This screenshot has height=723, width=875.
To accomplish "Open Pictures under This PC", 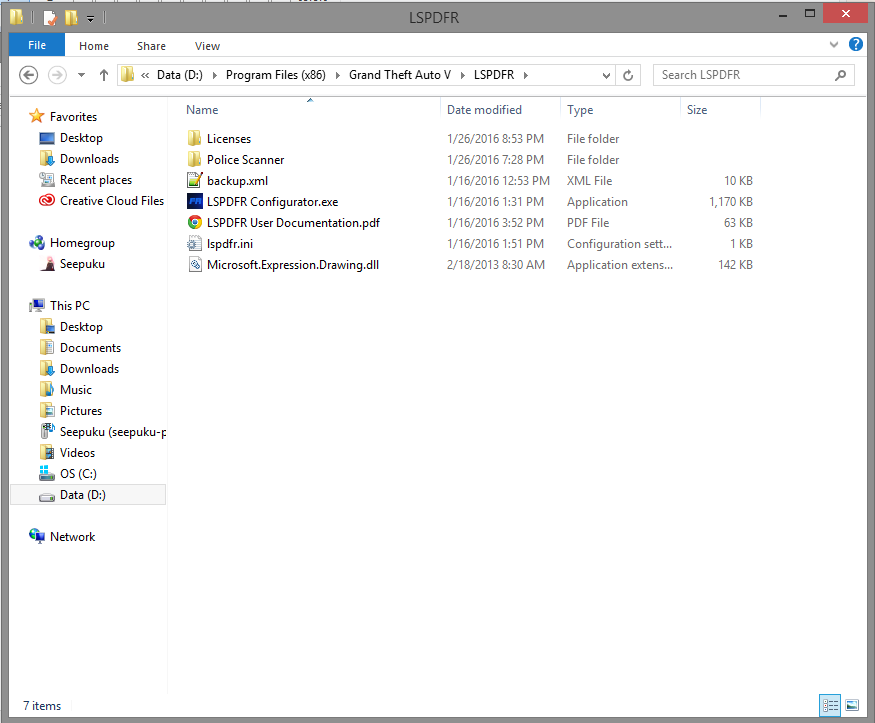I will click(x=81, y=411).
